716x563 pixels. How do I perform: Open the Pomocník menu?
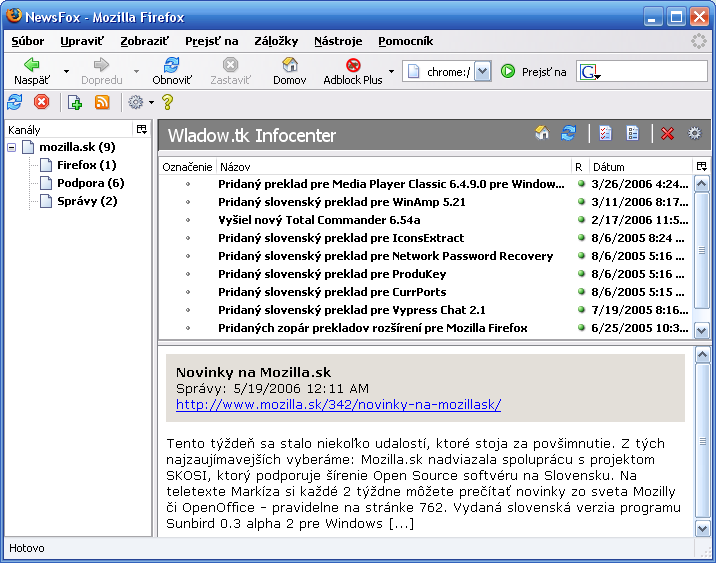click(405, 41)
